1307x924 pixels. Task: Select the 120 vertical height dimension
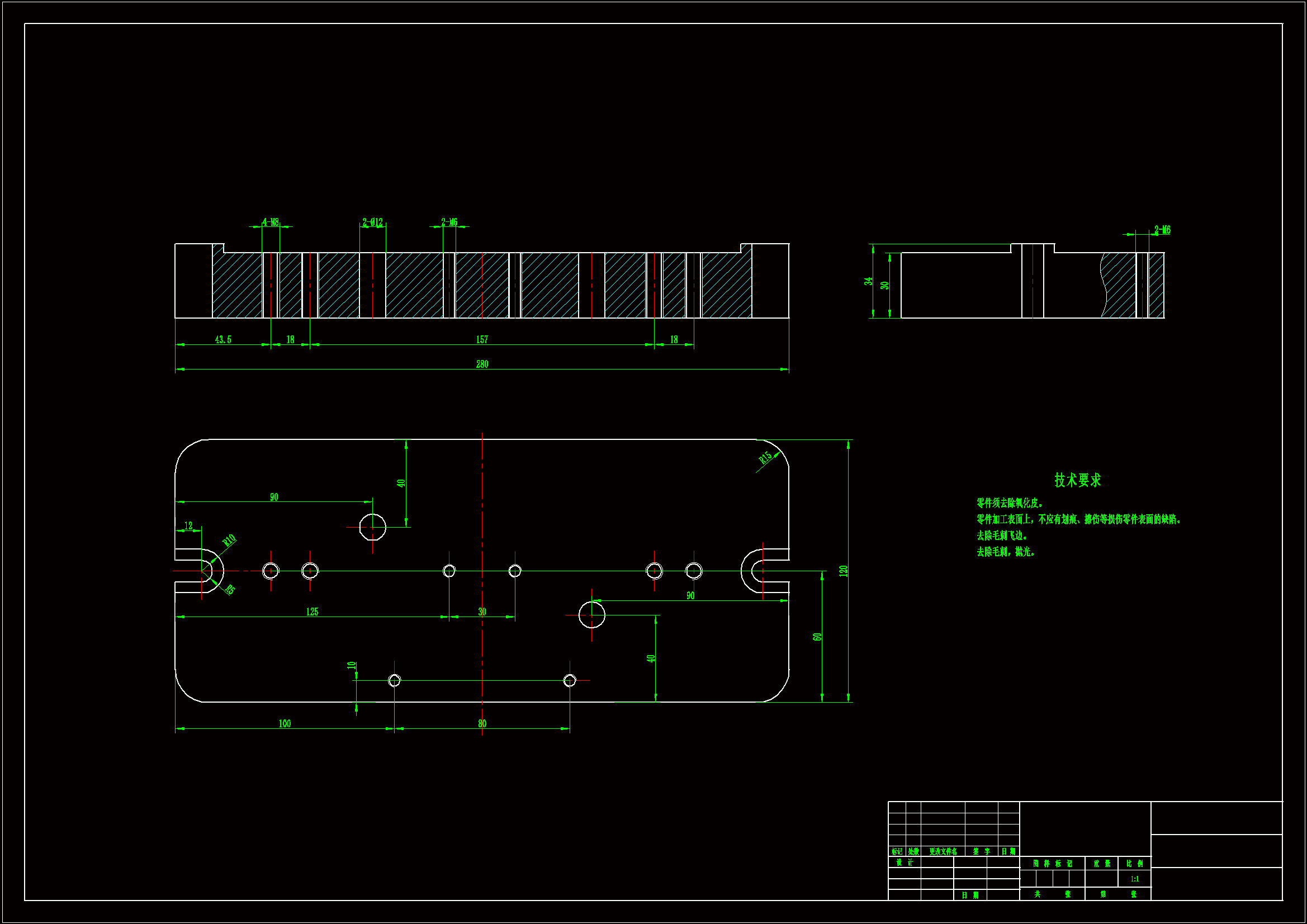[x=843, y=571]
